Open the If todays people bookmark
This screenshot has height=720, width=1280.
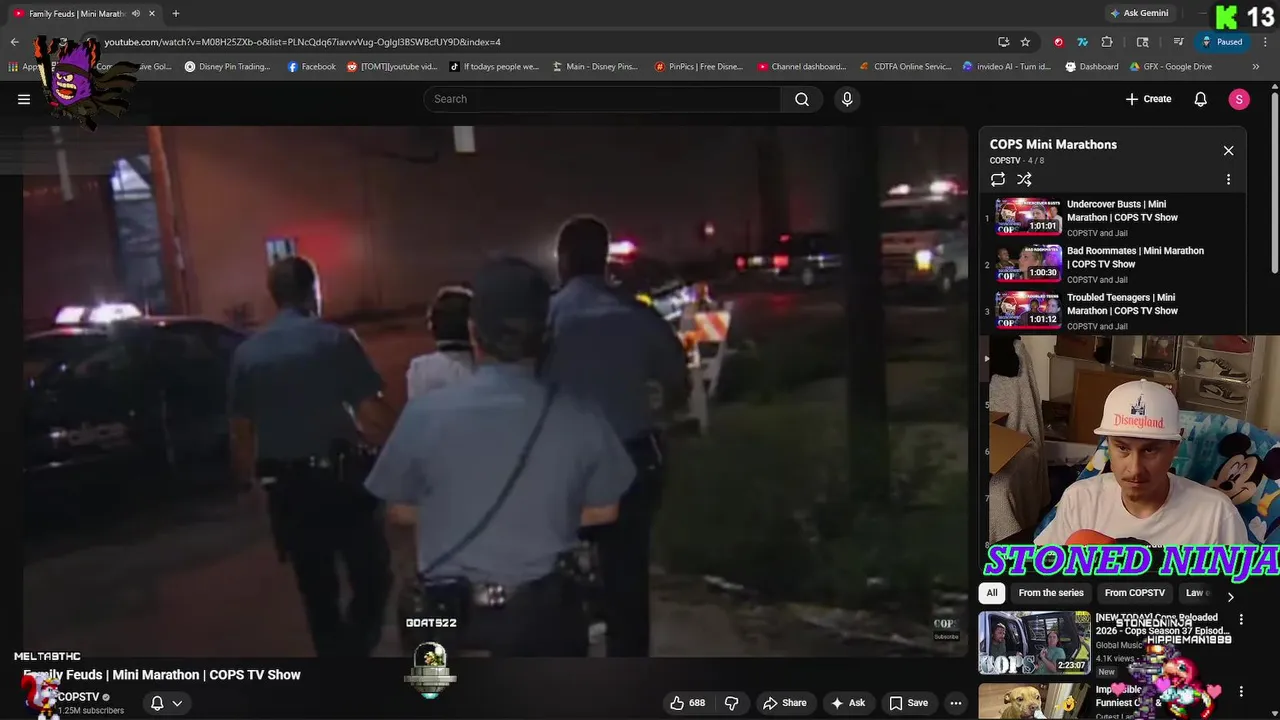point(494,67)
